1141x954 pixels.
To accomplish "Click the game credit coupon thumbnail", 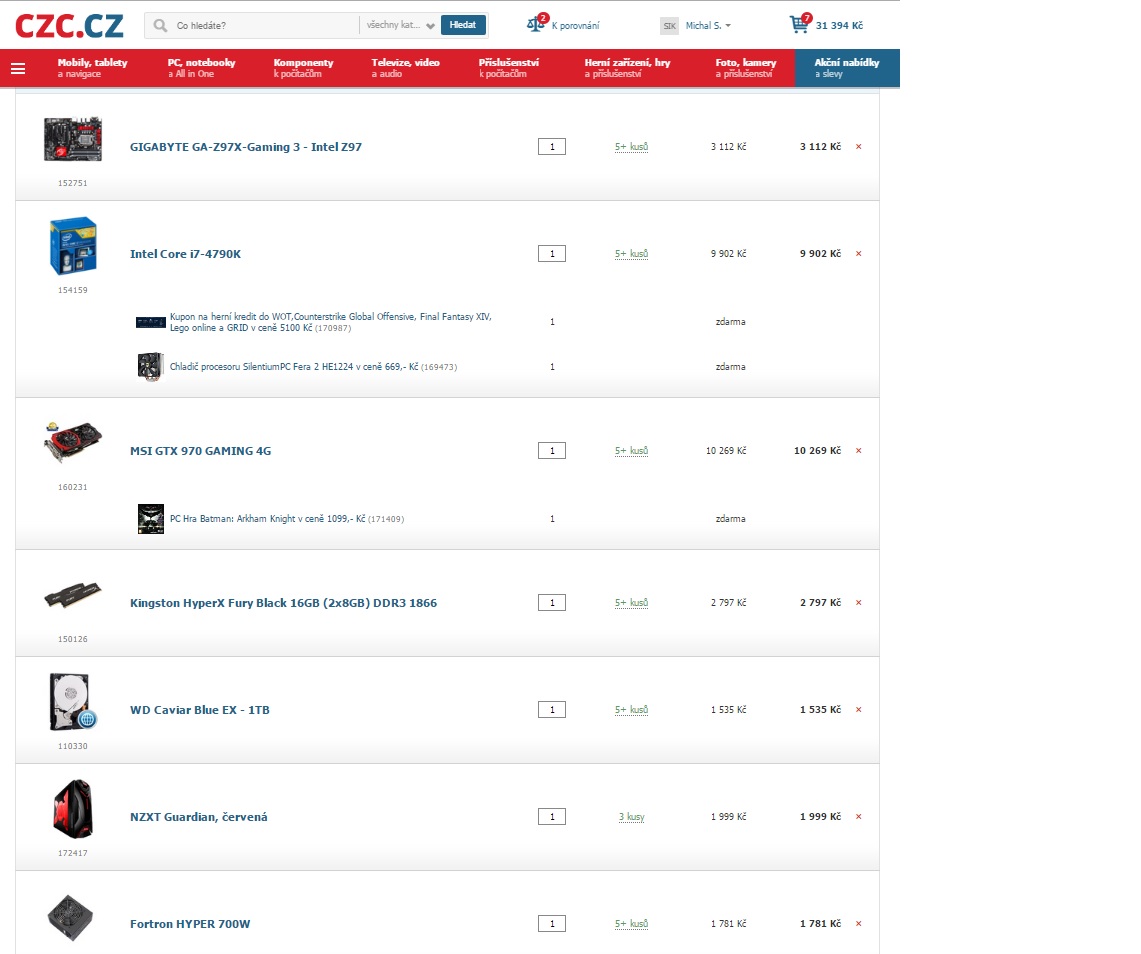I will point(151,322).
